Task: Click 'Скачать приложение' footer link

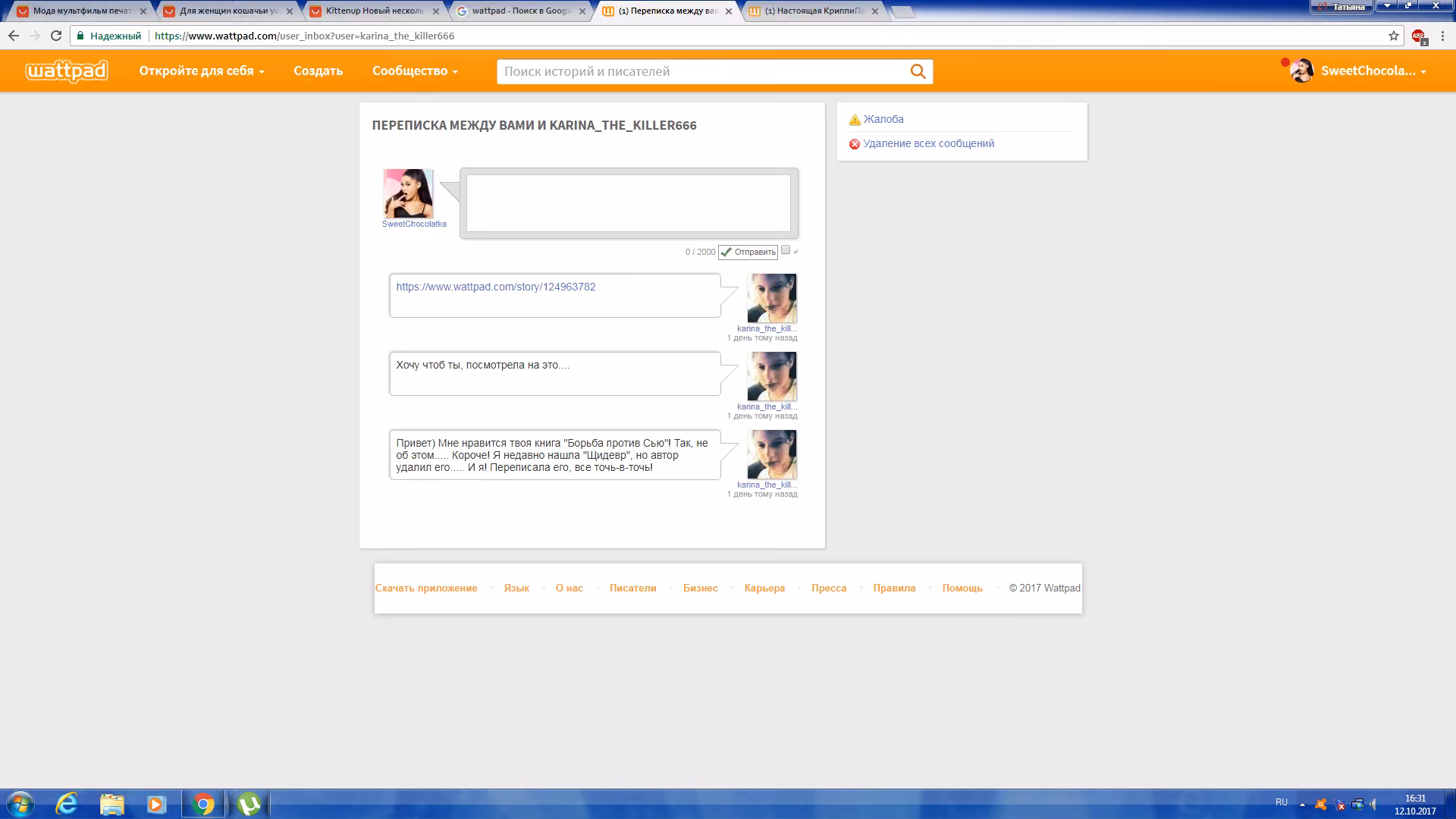Action: (x=426, y=588)
